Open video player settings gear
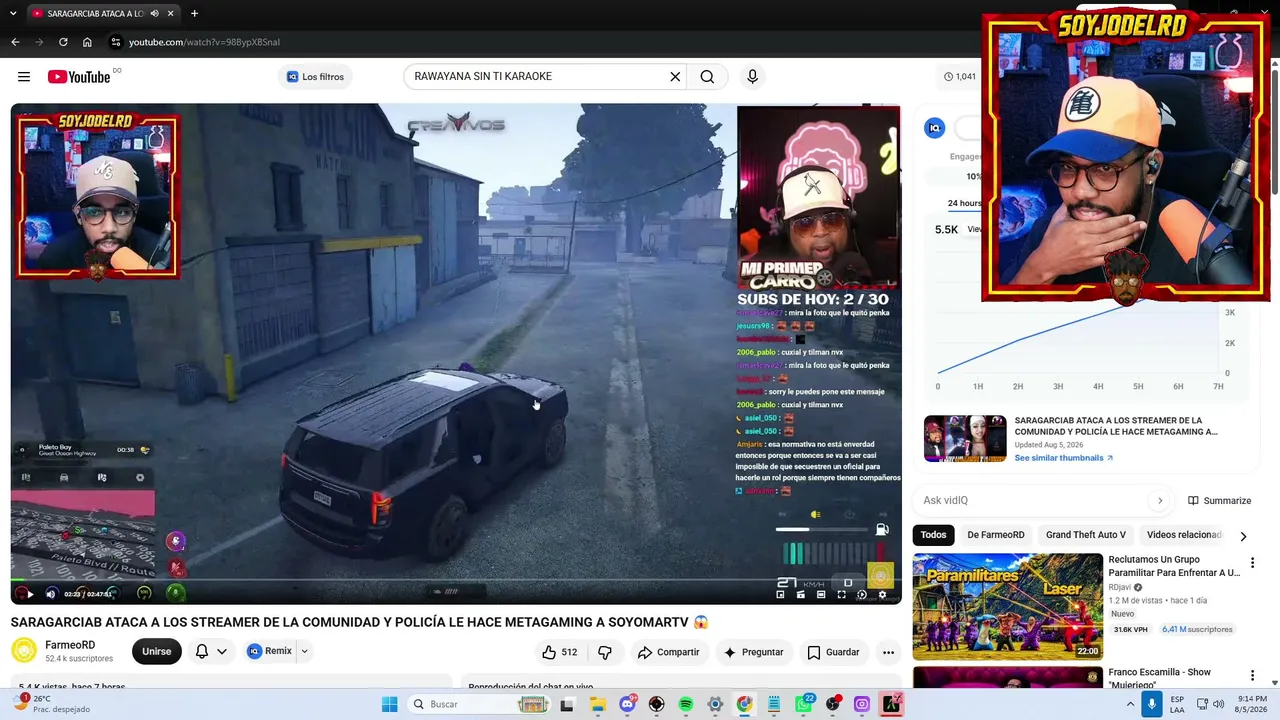Screen dimensions: 1280x720 (882, 594)
